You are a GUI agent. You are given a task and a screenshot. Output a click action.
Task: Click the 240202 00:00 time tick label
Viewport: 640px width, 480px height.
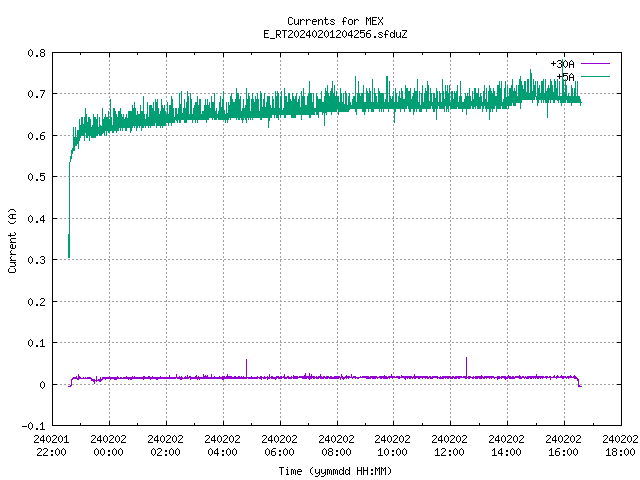click(109, 446)
